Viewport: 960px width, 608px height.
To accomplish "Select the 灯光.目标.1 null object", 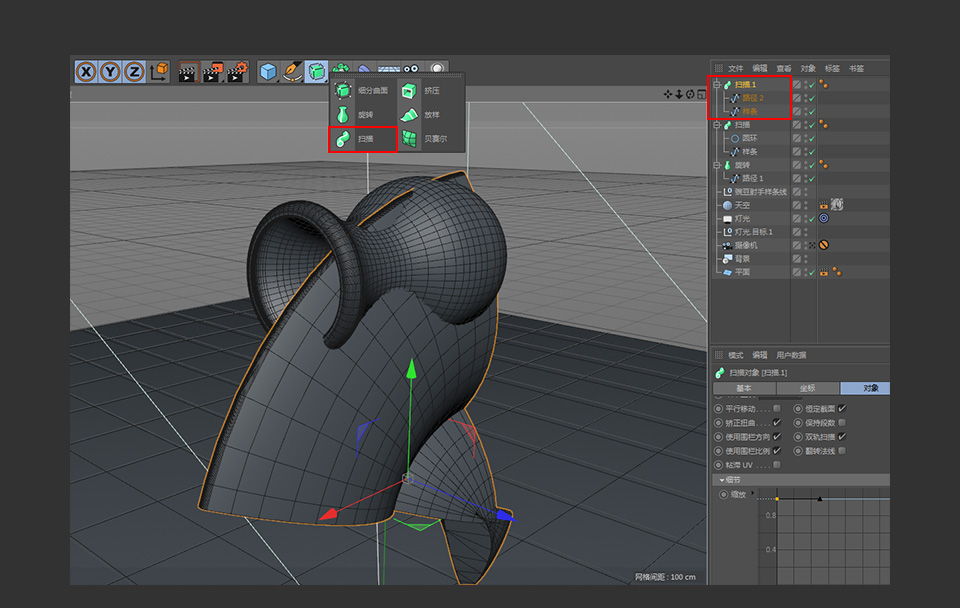I will 753,233.
